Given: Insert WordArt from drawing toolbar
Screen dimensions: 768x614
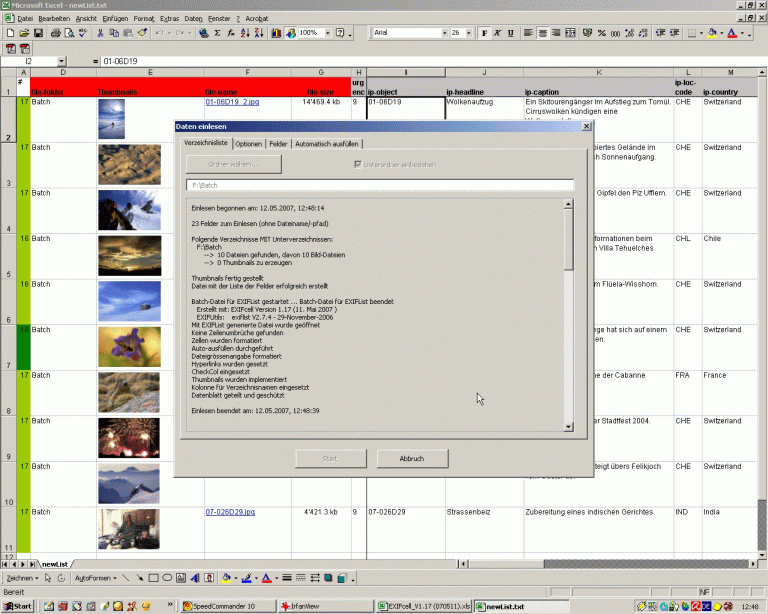Looking at the screenshot, I should click(195, 578).
